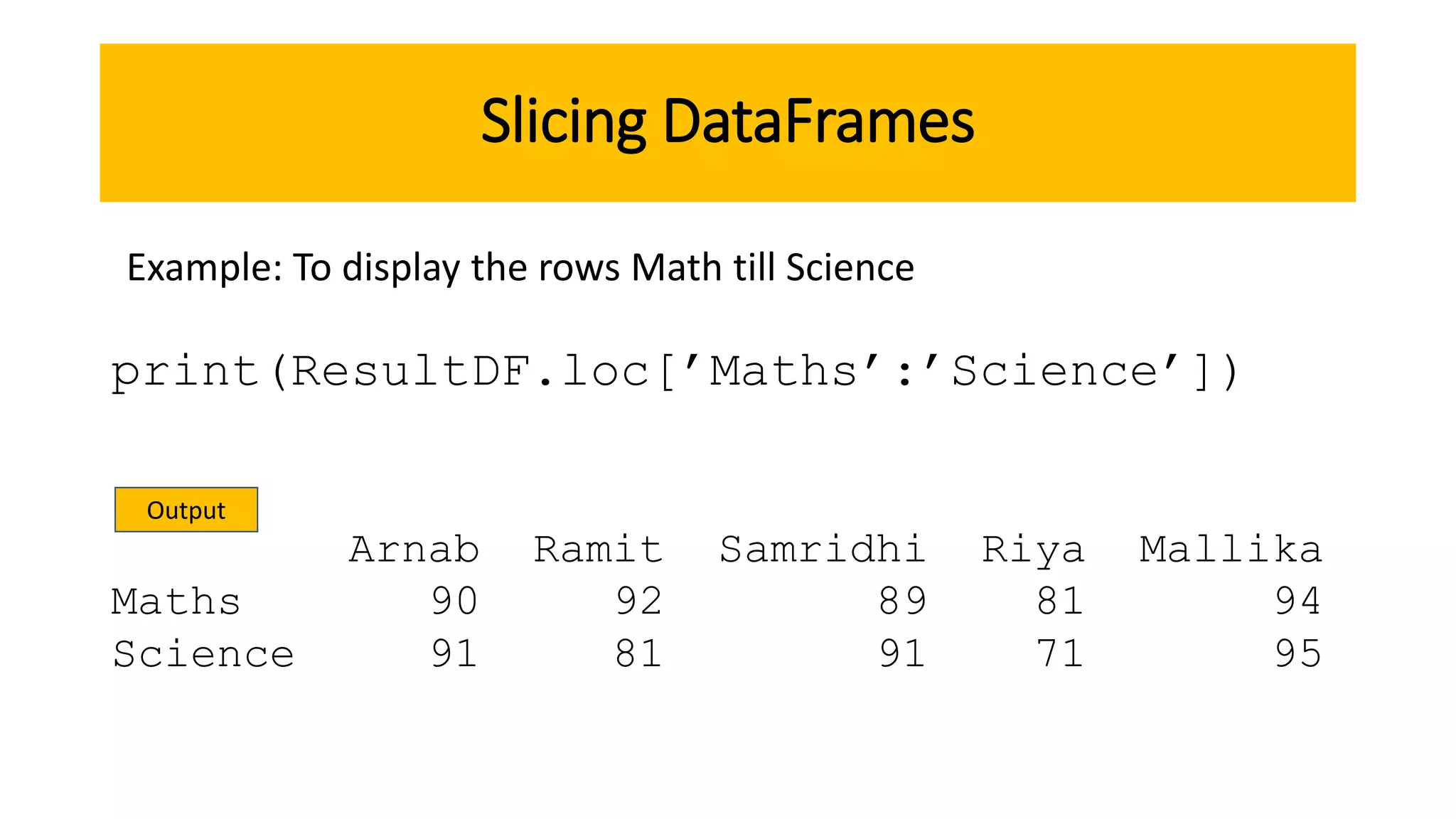Viewport: 1456px width, 819px height.
Task: Click the yellow Output label box
Action: pos(186,510)
